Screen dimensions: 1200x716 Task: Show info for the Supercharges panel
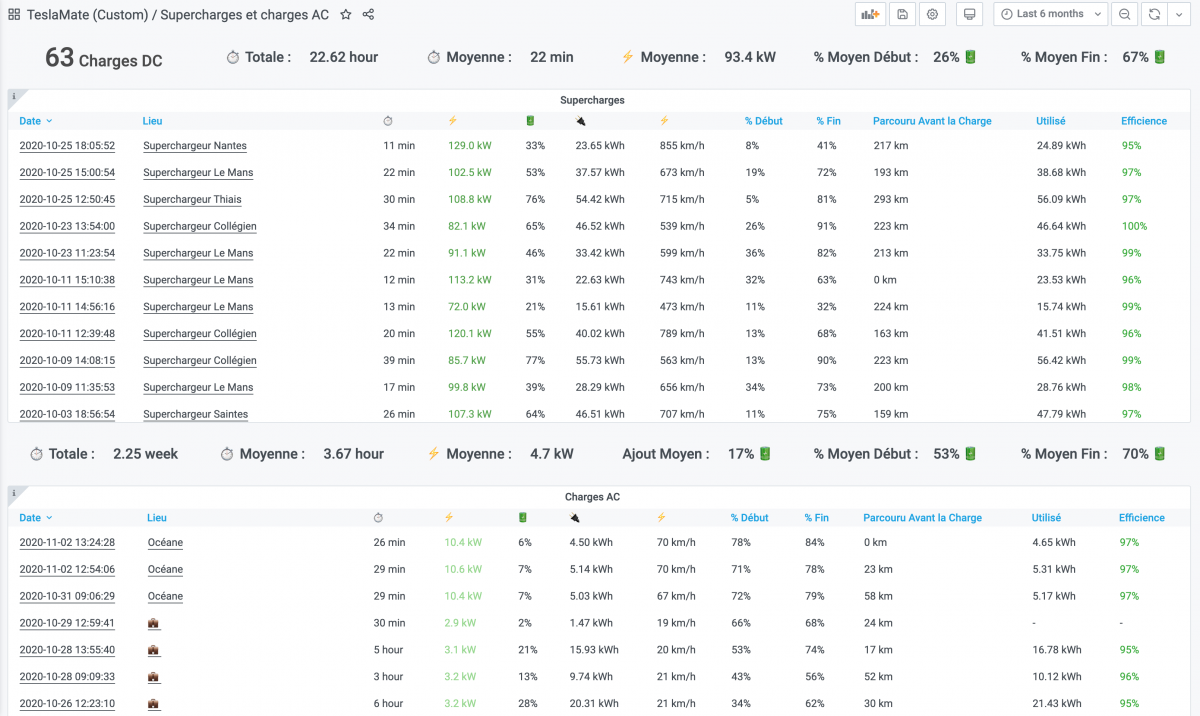point(13,96)
